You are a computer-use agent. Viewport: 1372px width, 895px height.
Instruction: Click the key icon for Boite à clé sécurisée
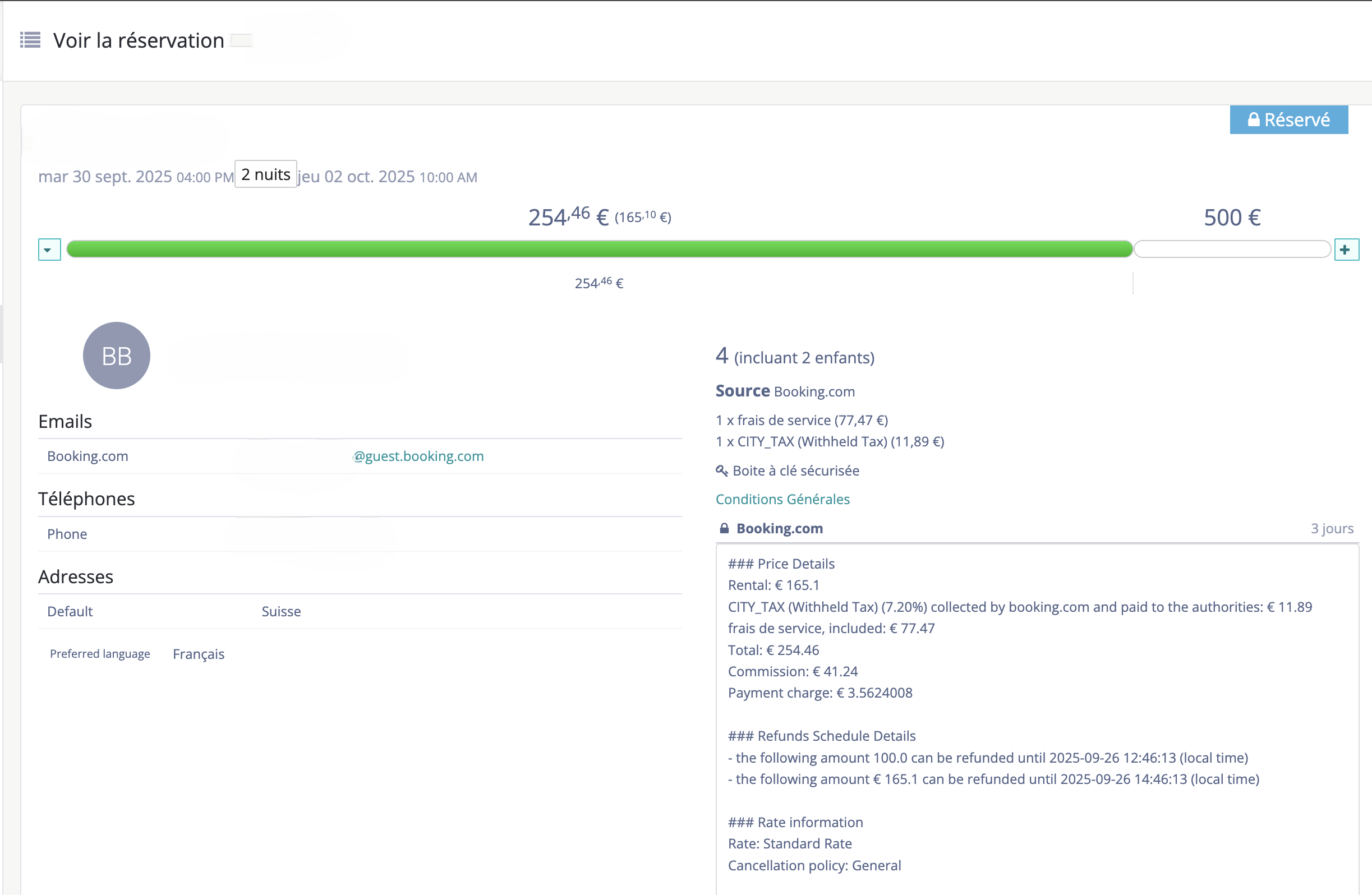tap(721, 471)
